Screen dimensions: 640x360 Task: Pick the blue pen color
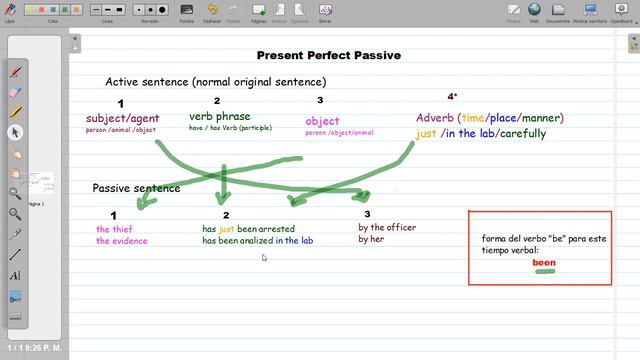[53, 10]
